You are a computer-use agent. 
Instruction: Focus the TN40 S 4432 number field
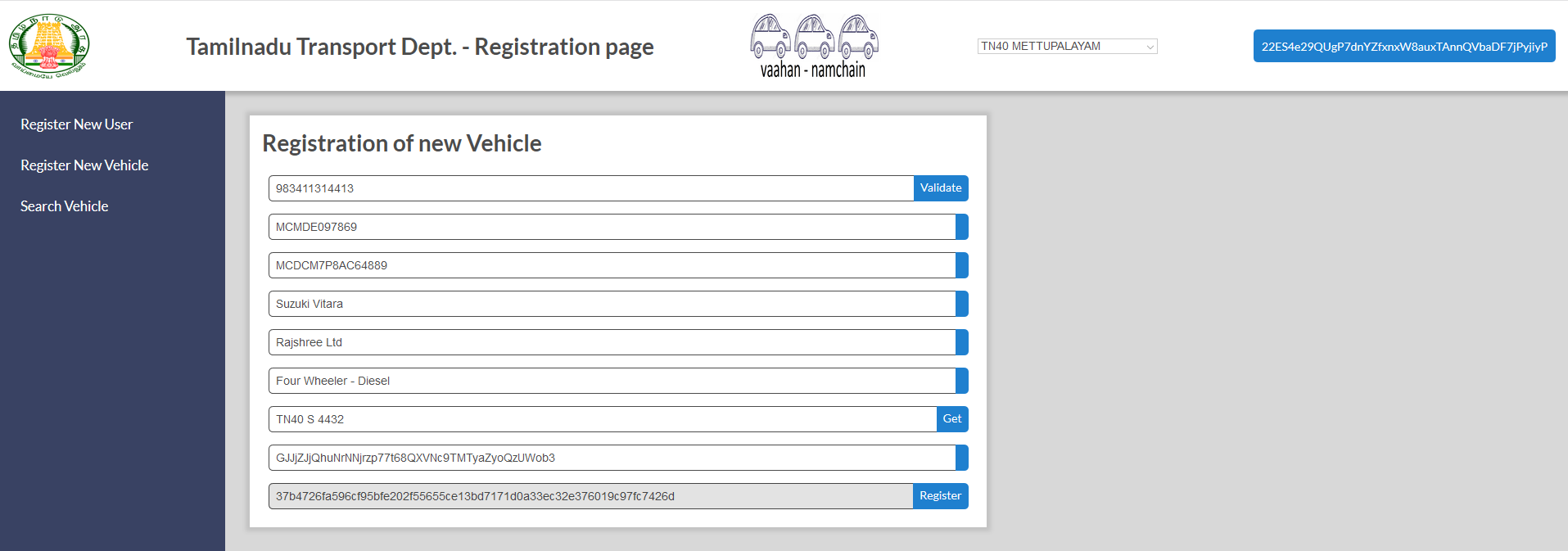click(603, 419)
